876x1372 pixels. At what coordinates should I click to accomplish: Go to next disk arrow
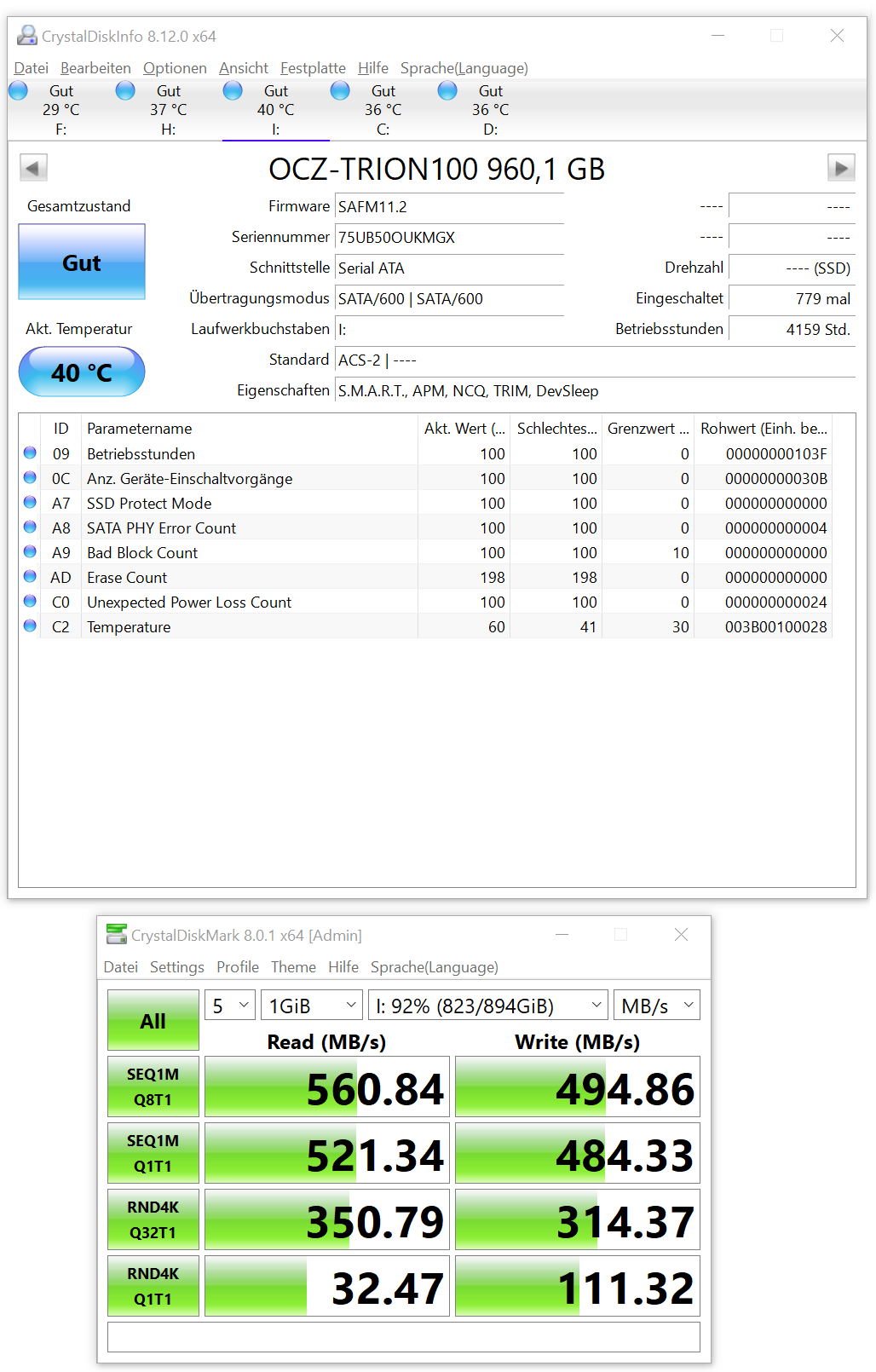point(841,168)
